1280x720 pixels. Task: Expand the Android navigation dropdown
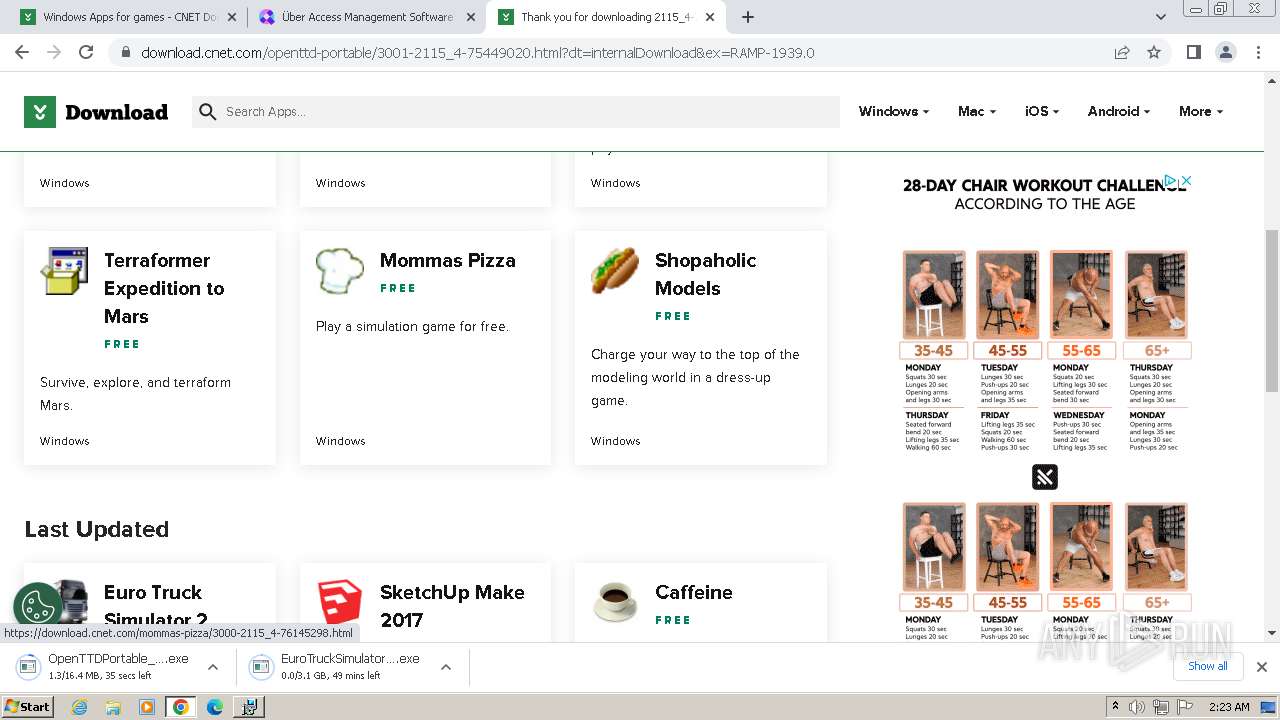click(x=1119, y=112)
